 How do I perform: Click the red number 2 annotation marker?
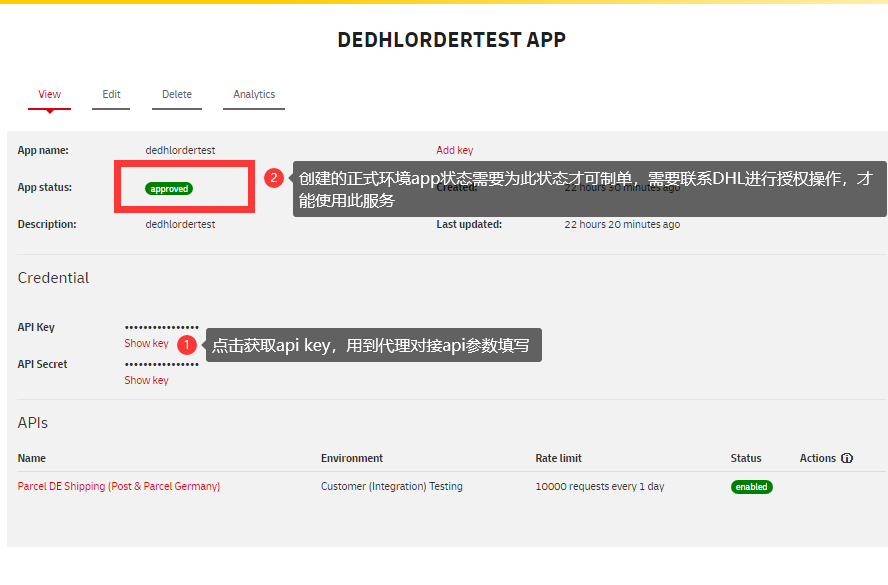click(274, 178)
